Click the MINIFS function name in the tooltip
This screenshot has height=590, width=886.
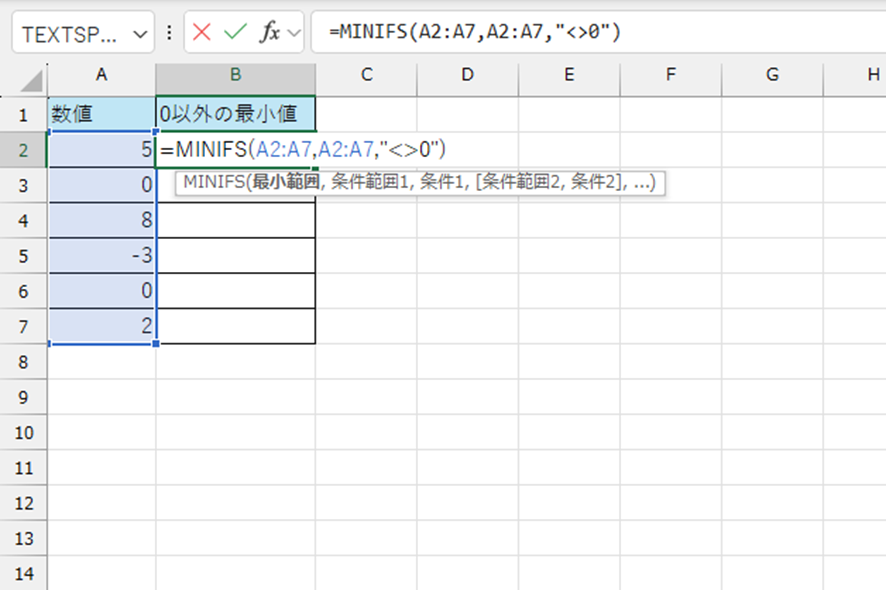(x=212, y=183)
